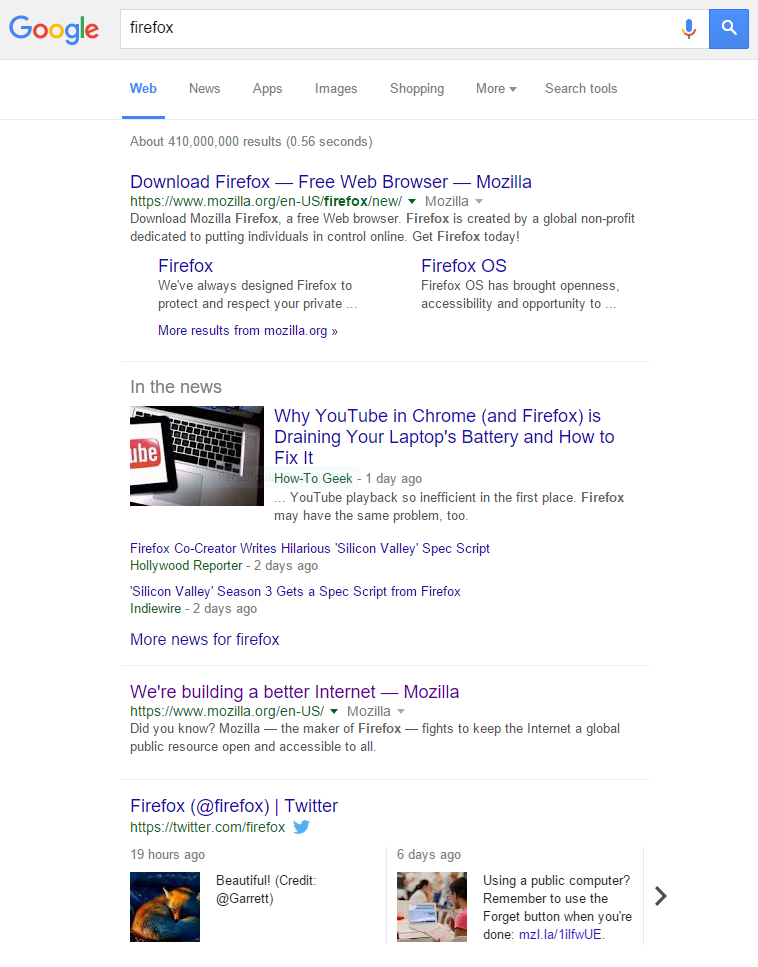The image size is (758, 967).
Task: Open Firefox (@firefox) | Twitter result
Action: [234, 806]
